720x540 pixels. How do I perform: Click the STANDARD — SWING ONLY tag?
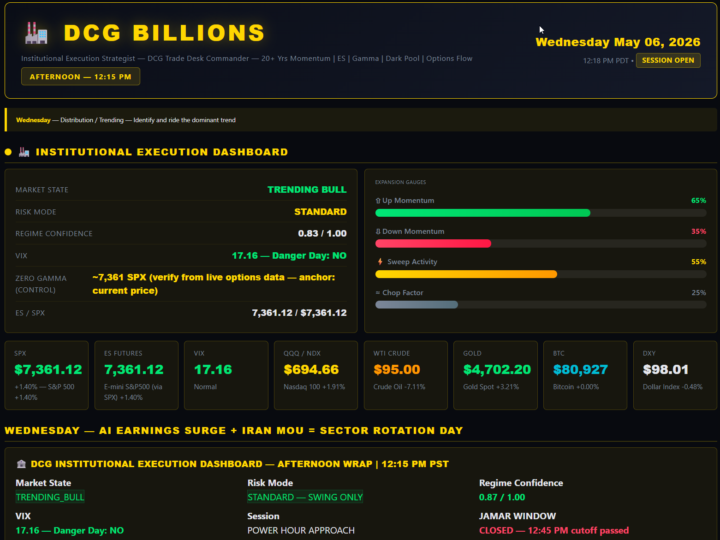click(x=305, y=497)
